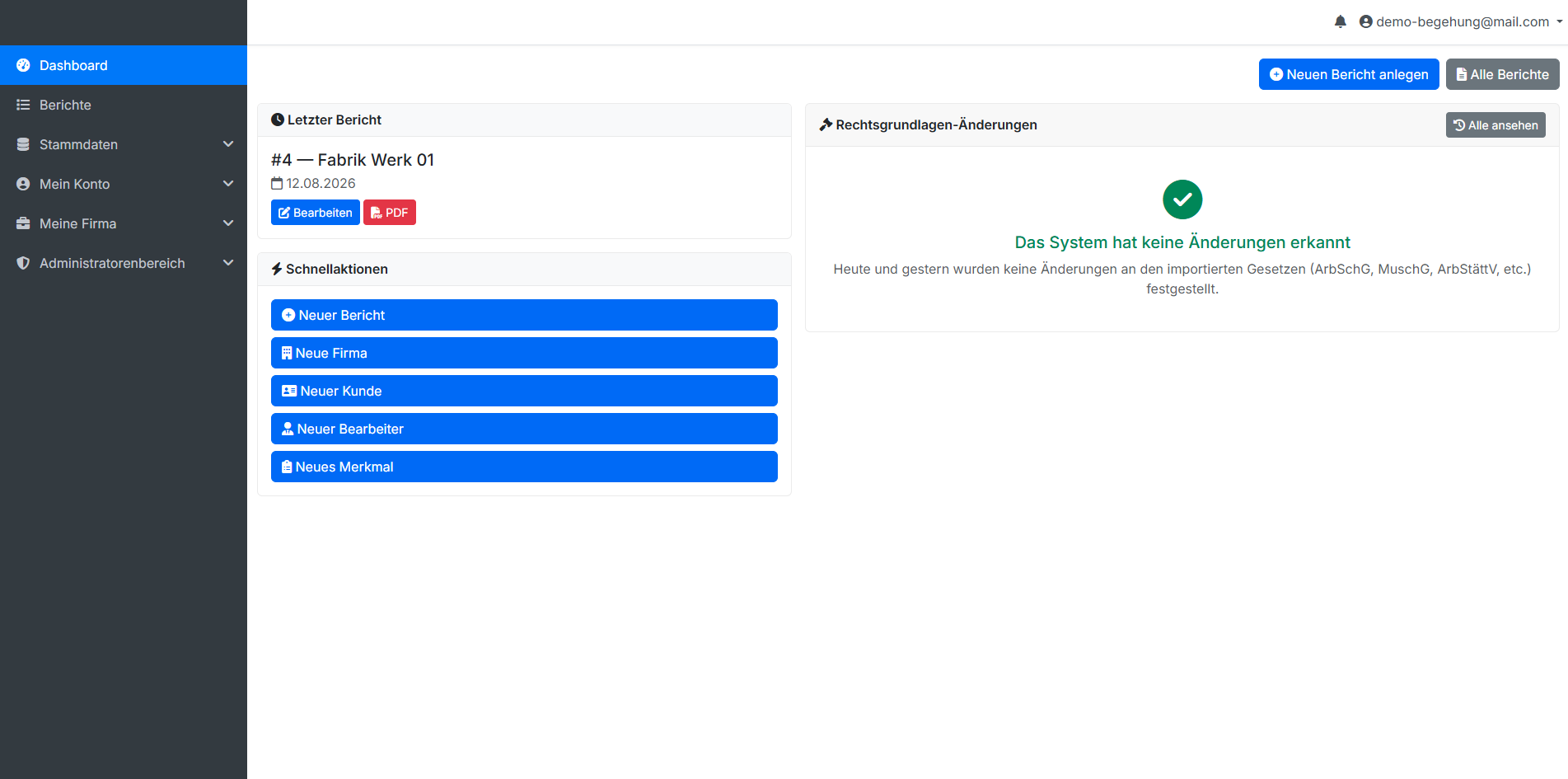Screen dimensions: 1568x779
Task: Open Alle Berichte button
Action: tap(1502, 74)
